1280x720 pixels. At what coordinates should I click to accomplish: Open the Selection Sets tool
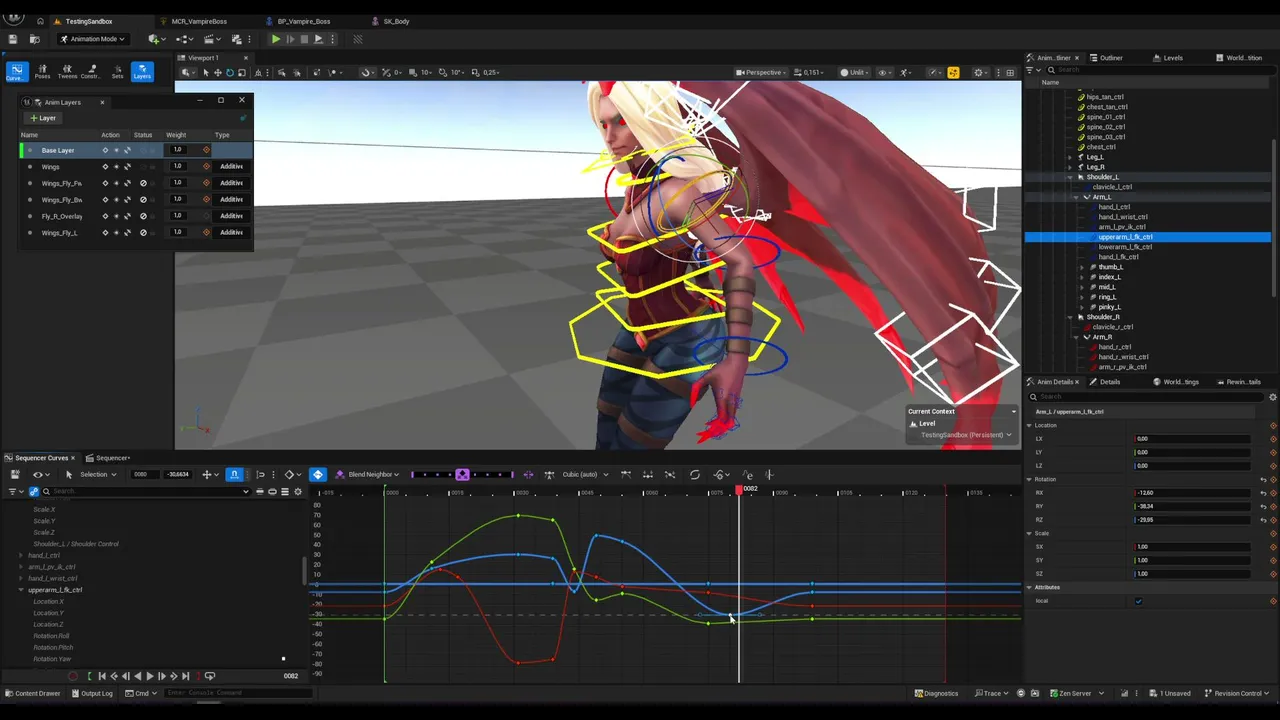pyautogui.click(x=117, y=72)
